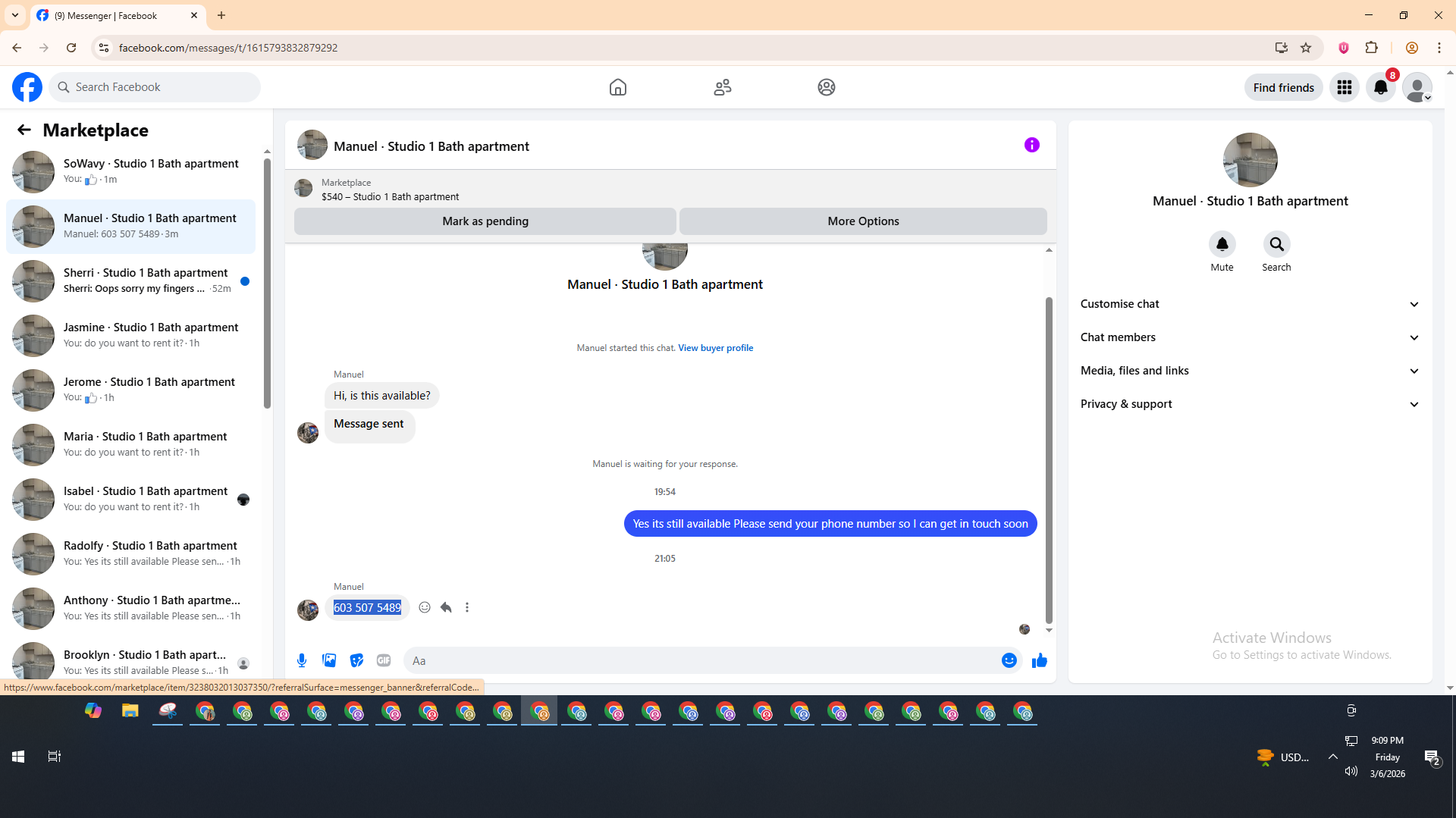Viewport: 1456px width, 818px height.
Task: Open Maria conversation
Action: click(130, 444)
